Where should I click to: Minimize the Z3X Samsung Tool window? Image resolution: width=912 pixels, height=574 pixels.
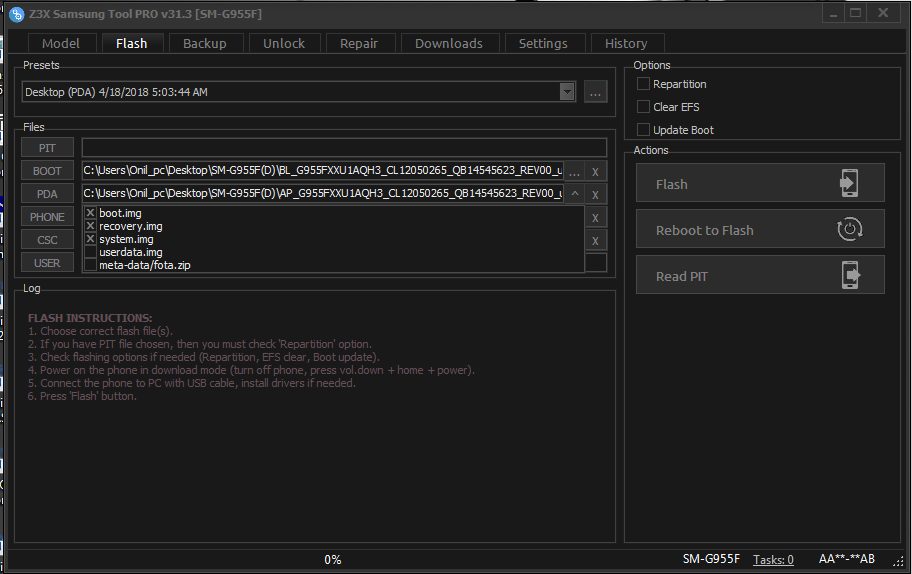click(833, 14)
